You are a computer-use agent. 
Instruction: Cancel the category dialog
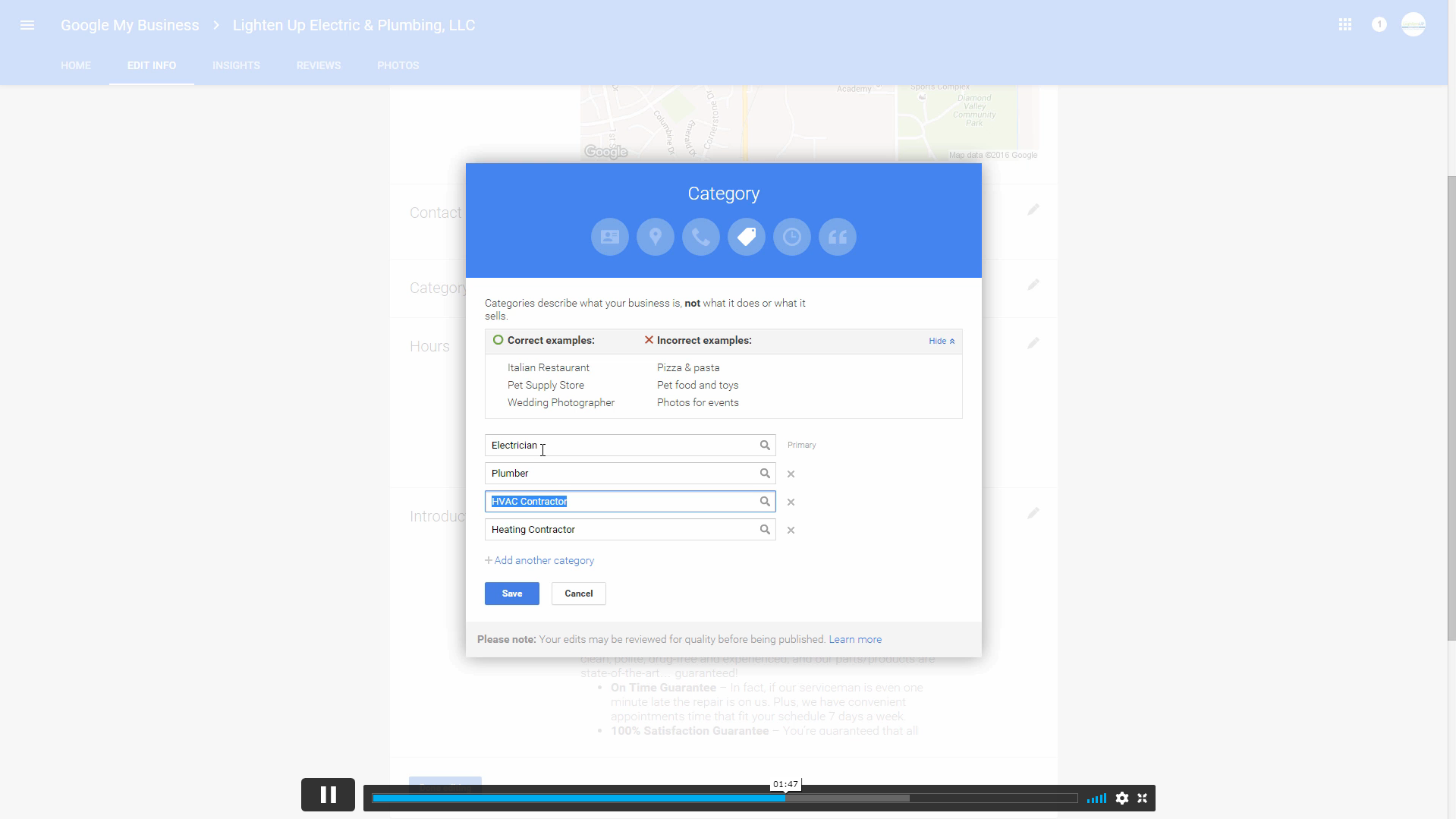579,594
